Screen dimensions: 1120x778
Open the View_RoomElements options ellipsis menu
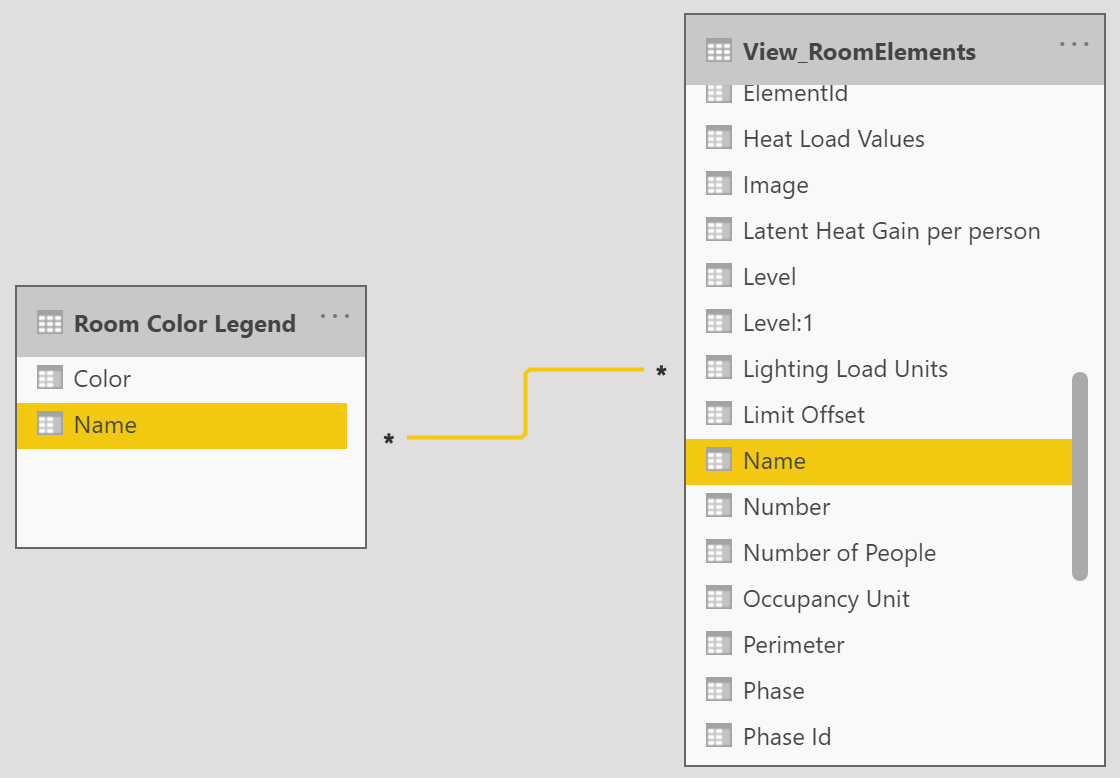tap(1073, 43)
